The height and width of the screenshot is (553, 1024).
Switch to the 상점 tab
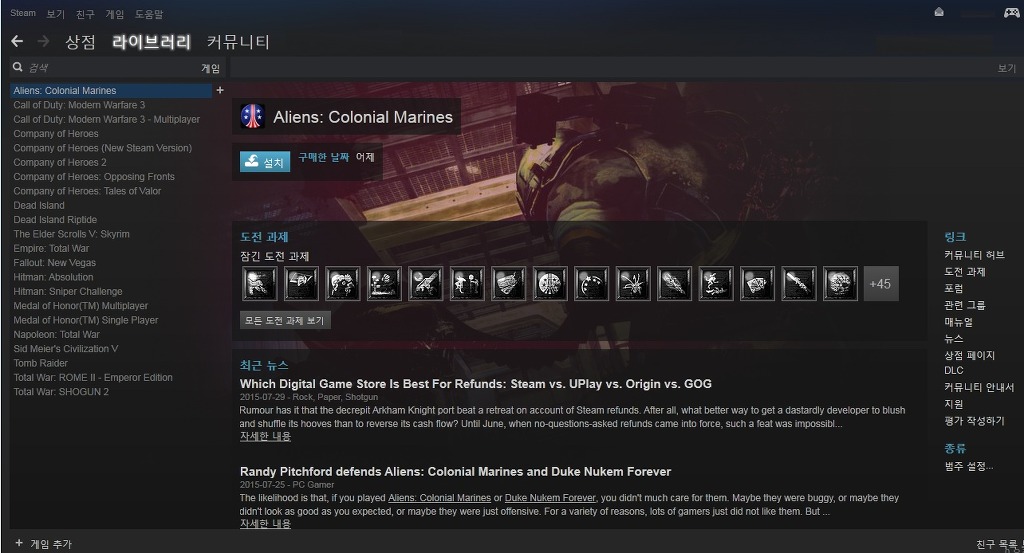click(x=80, y=42)
